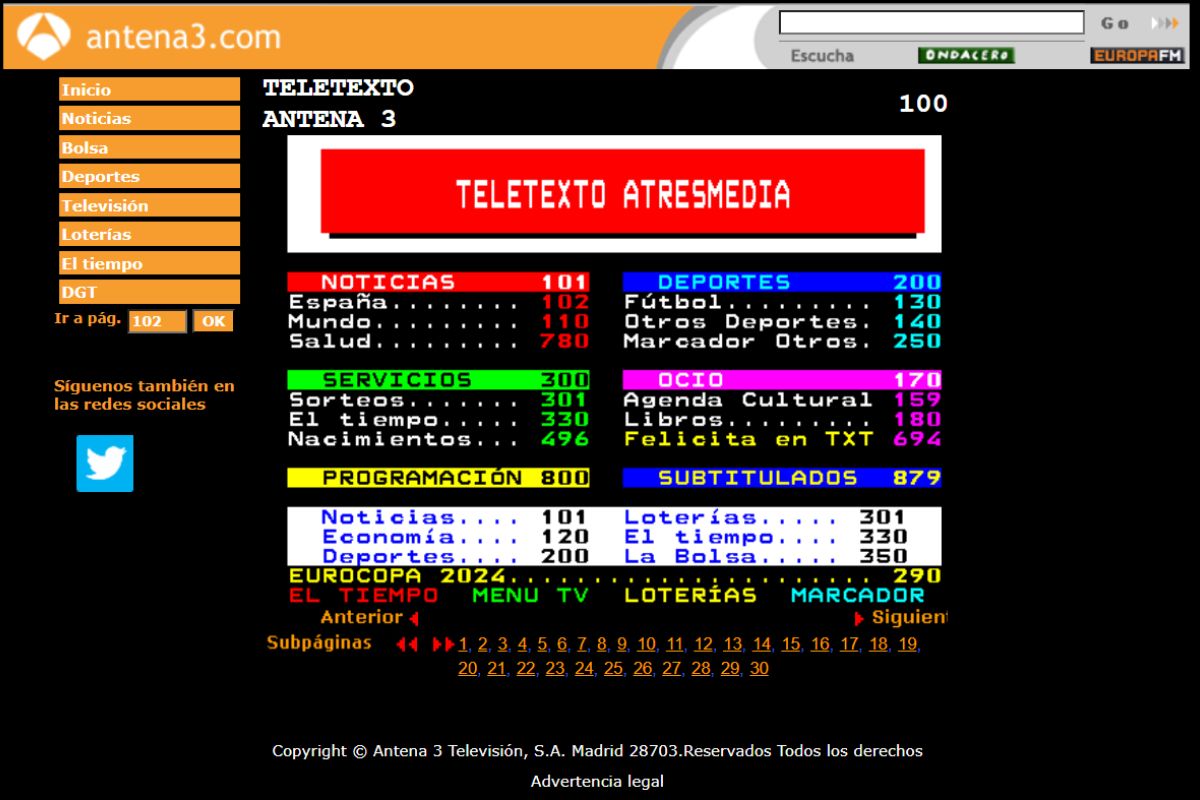Click the subpages rewind double arrow
This screenshot has height=800, width=1200.
pyautogui.click(x=406, y=645)
